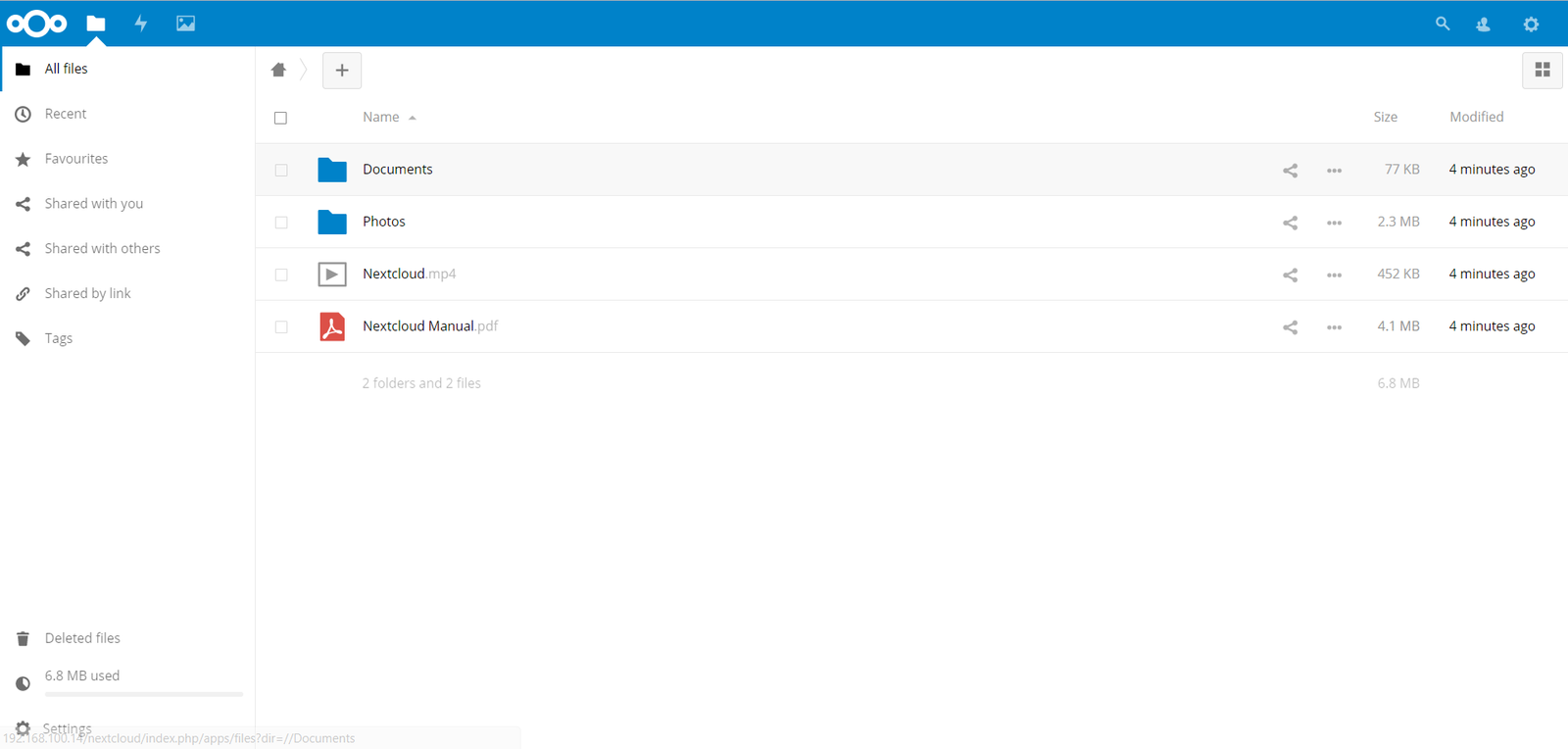Image resolution: width=1568 pixels, height=749 pixels.
Task: Click the Nextcloud.mp4 video icon
Action: click(332, 275)
